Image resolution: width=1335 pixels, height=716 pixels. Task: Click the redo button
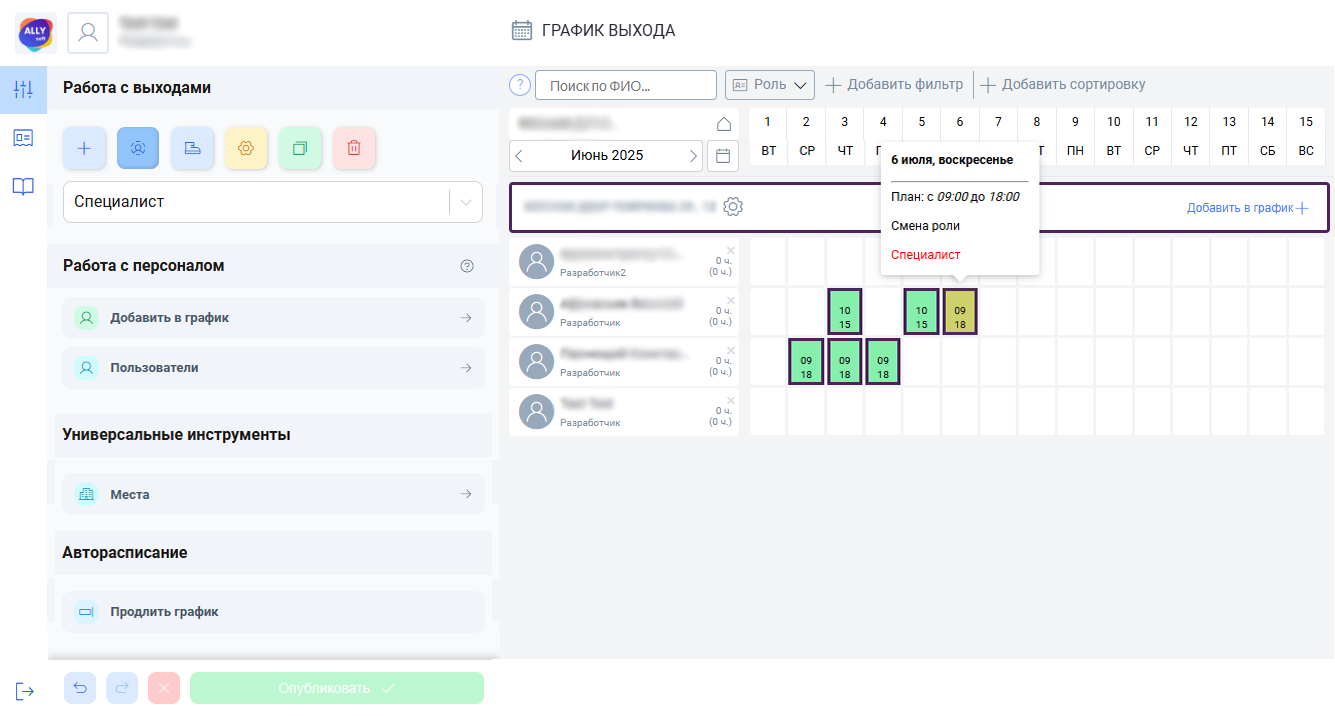[122, 688]
